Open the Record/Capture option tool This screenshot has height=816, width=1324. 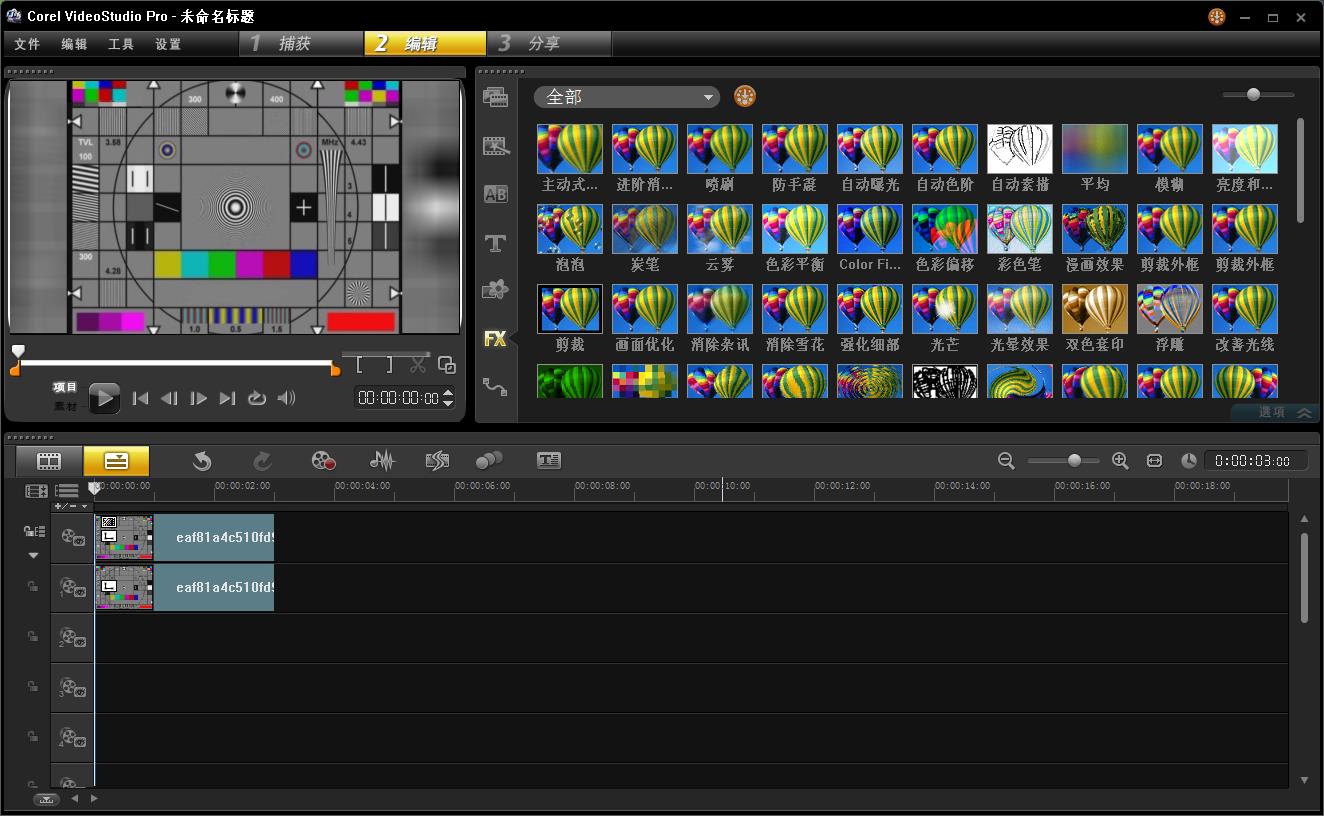pyautogui.click(x=323, y=461)
